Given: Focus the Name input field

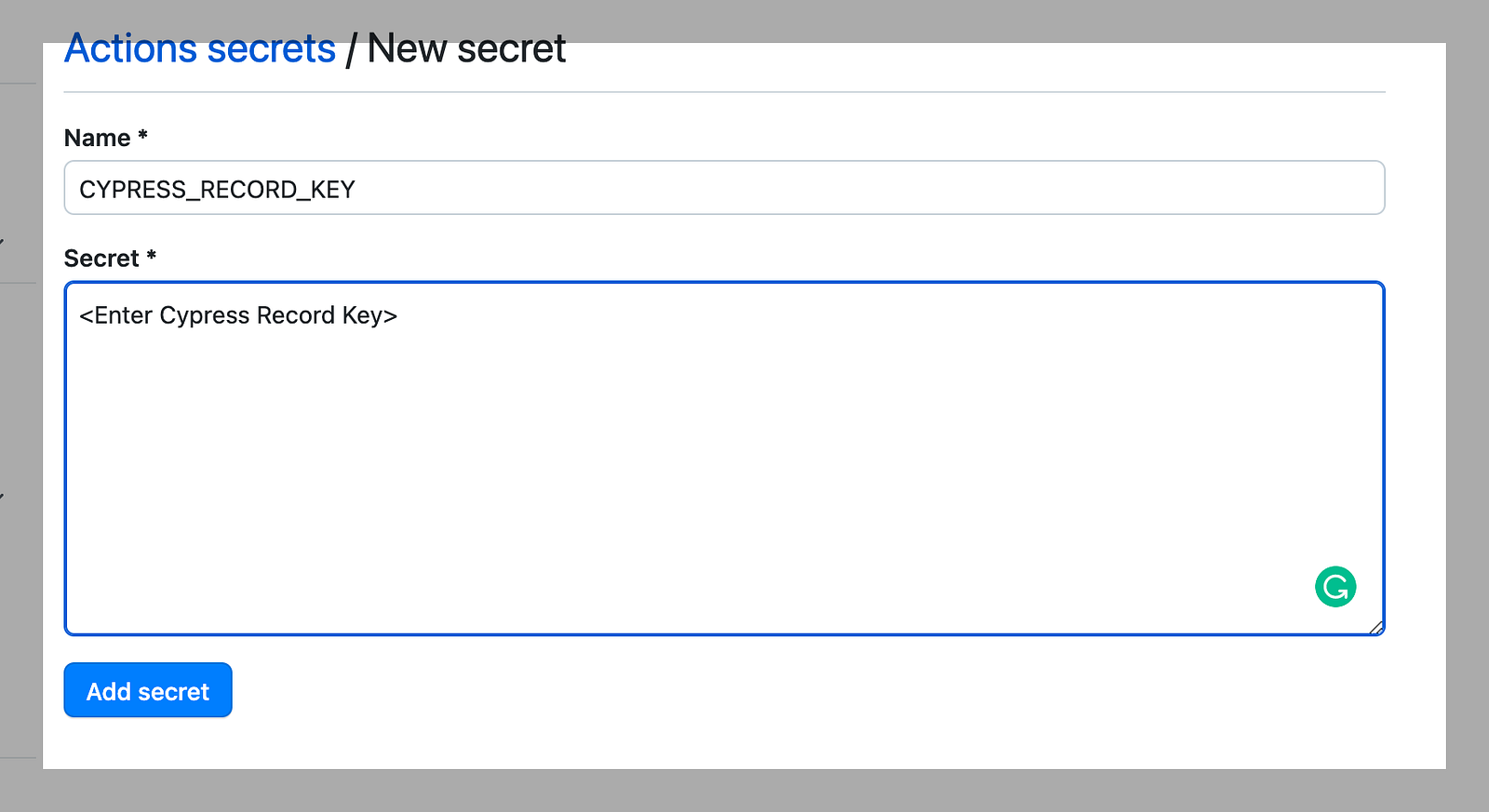Looking at the screenshot, I should pyautogui.click(x=724, y=188).
